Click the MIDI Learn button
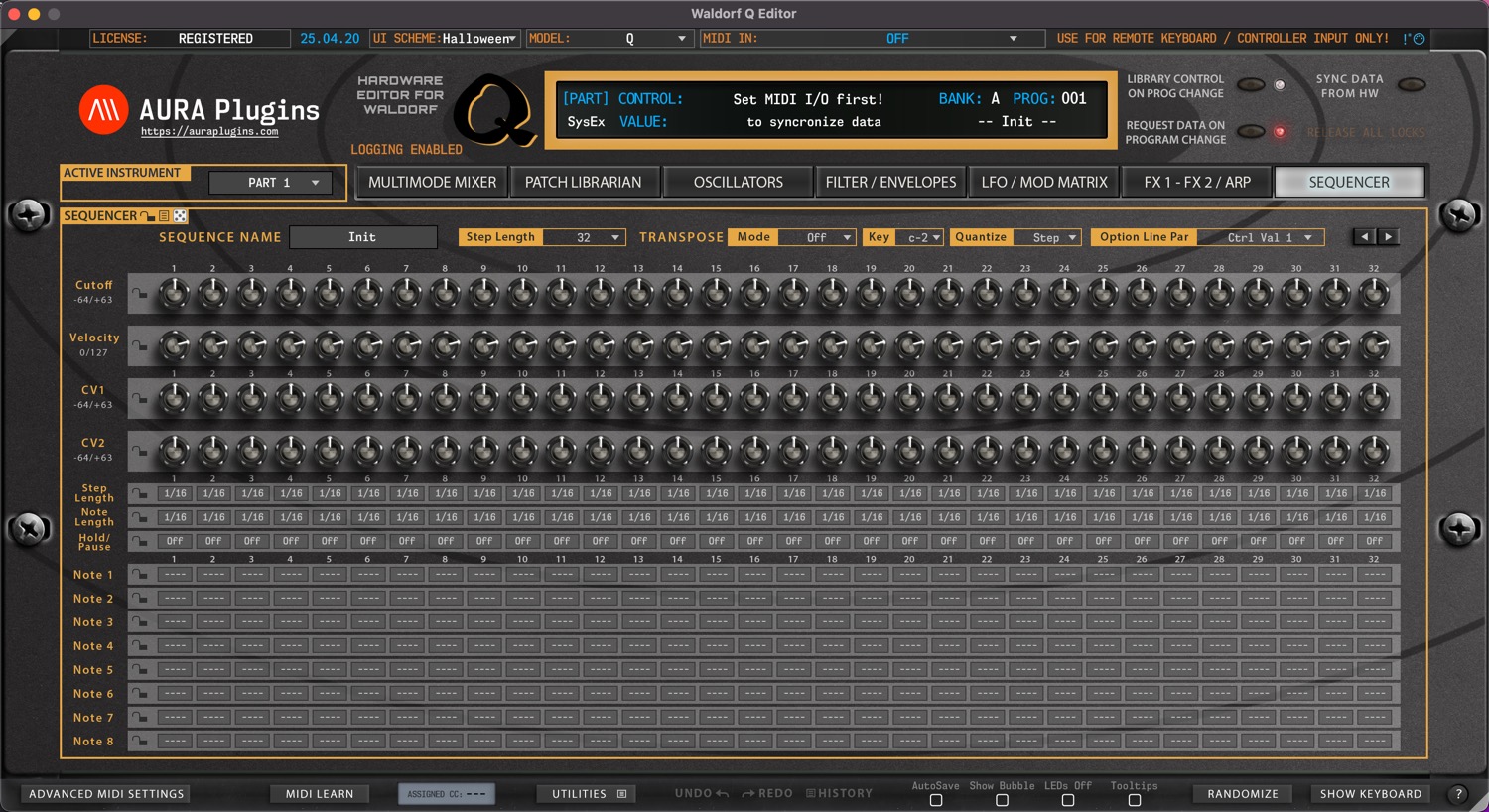Image resolution: width=1489 pixels, height=812 pixels. [320, 794]
